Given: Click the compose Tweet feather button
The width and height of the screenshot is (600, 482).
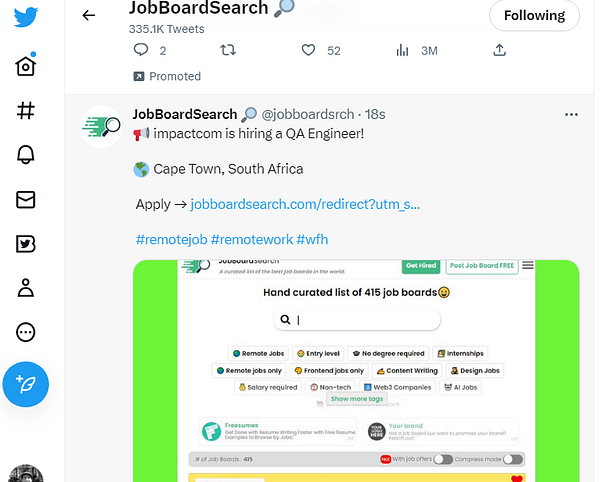Looking at the screenshot, I should tap(26, 384).
